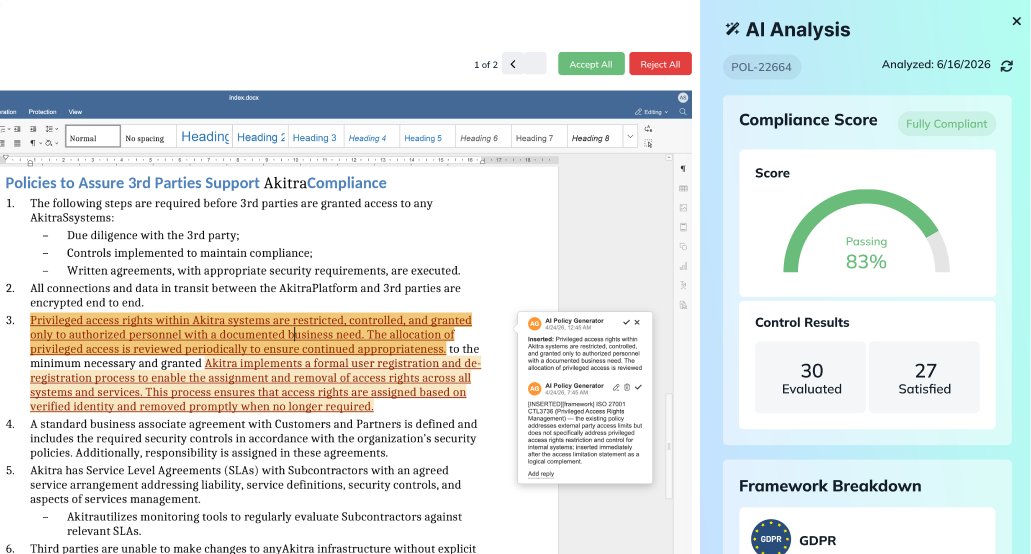Open chart settings sidebar icon
Viewport: 1031px width, 554px height.
click(x=683, y=266)
